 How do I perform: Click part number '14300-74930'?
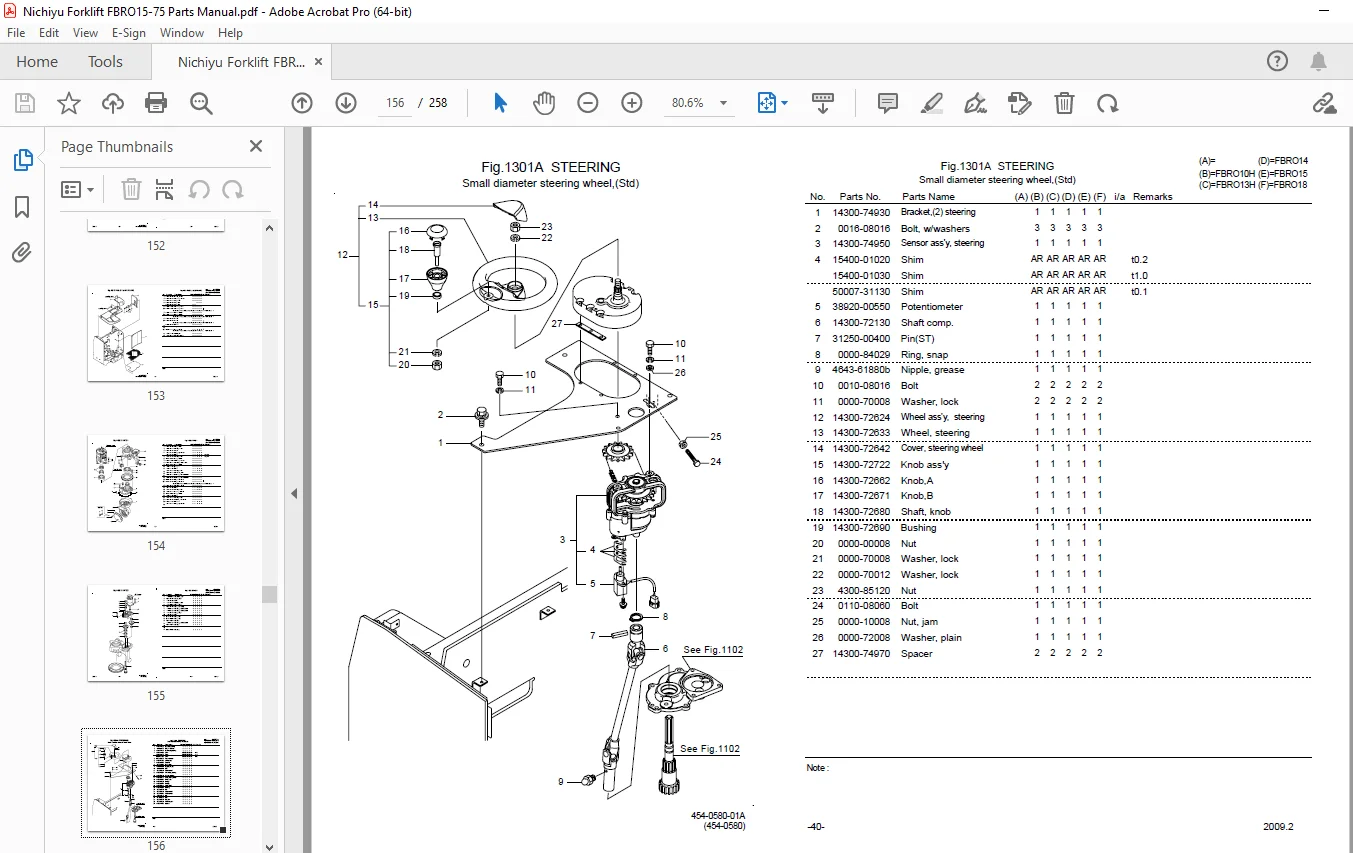pyautogui.click(x=862, y=212)
